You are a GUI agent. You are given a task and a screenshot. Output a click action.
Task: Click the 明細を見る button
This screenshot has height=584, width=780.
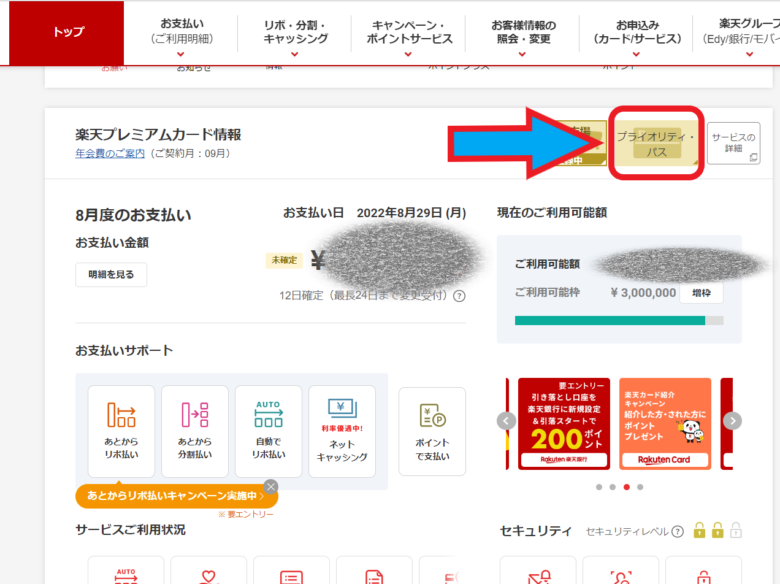(111, 275)
